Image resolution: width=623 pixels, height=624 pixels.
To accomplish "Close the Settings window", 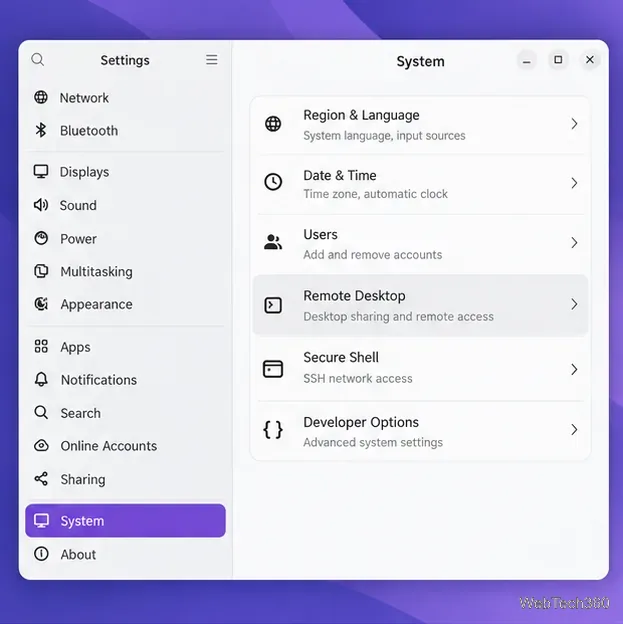I will [590, 60].
